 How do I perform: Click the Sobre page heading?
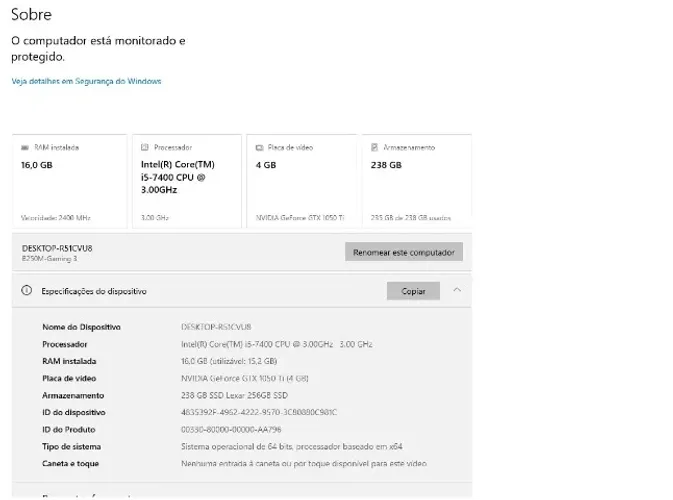(31, 15)
